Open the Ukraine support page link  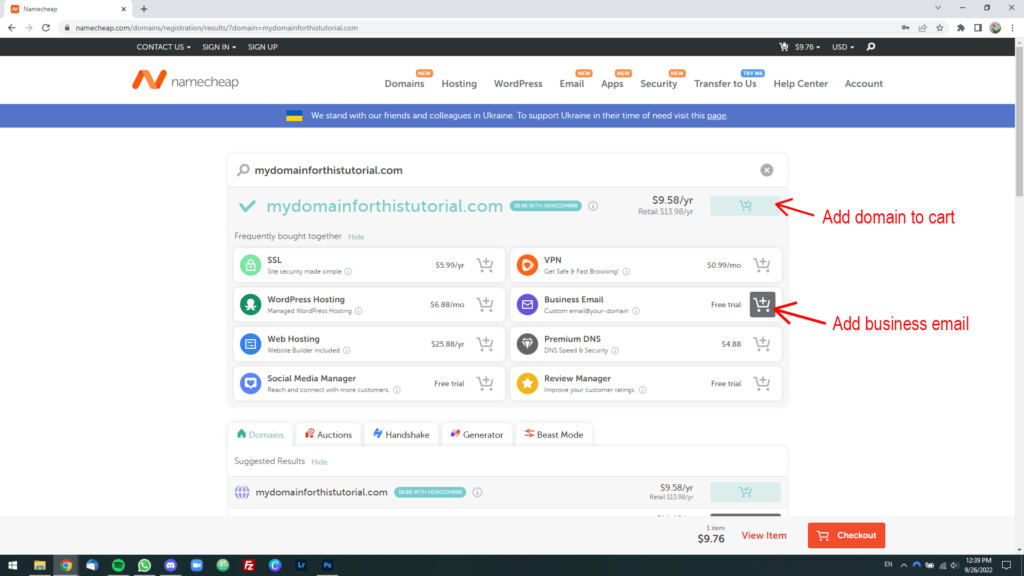(x=716, y=116)
